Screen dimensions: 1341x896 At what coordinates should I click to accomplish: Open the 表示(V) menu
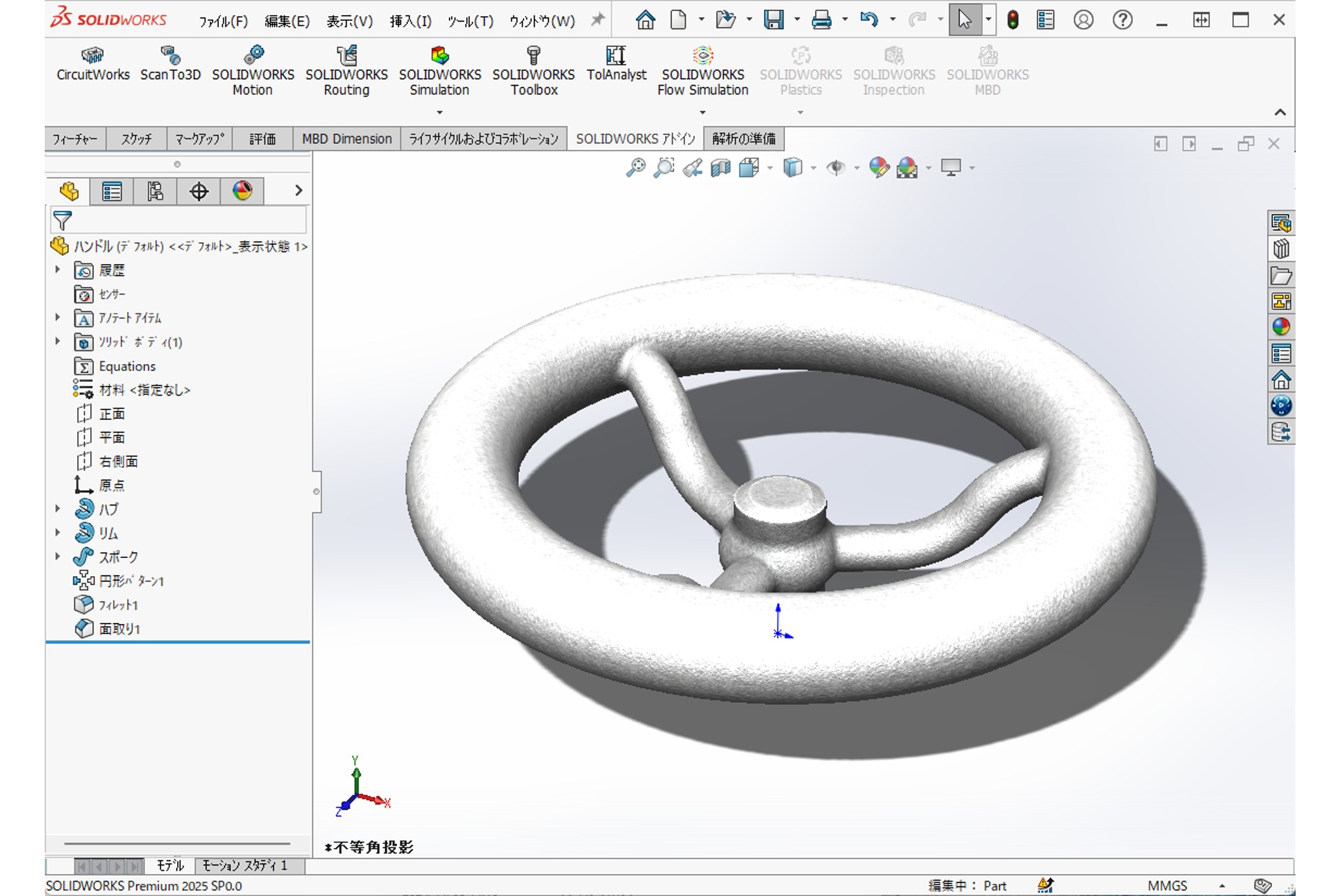(350, 21)
